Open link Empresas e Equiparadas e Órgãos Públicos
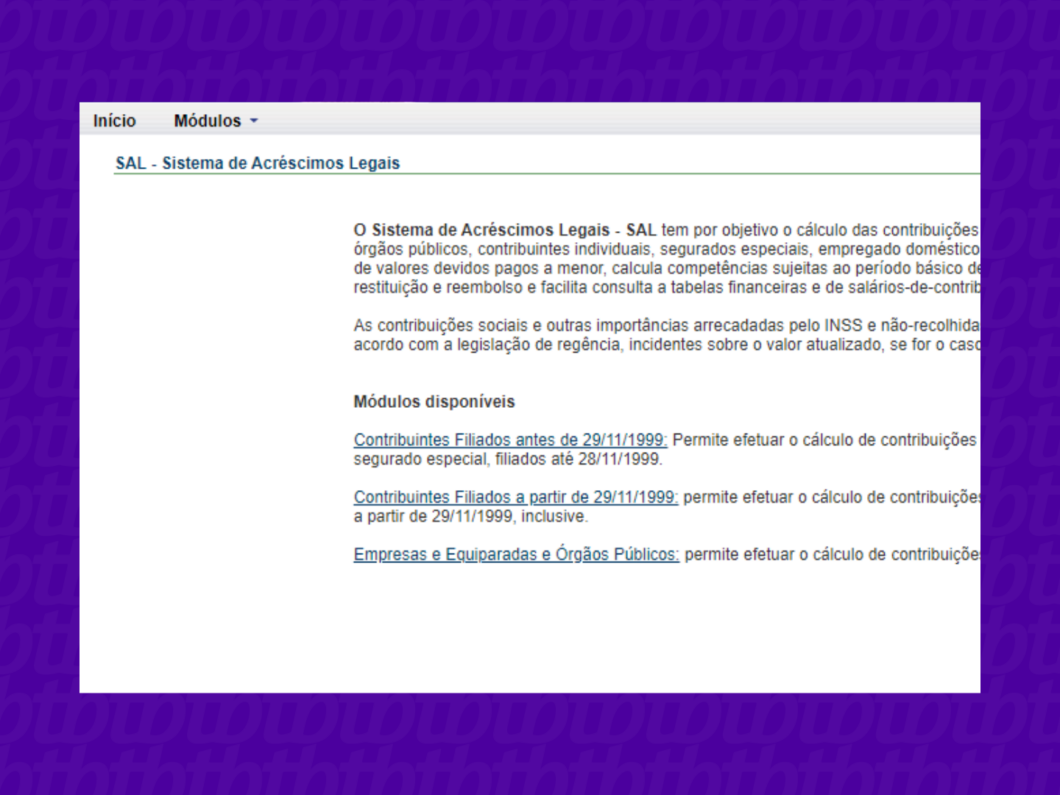The height and width of the screenshot is (795, 1060). 516,554
